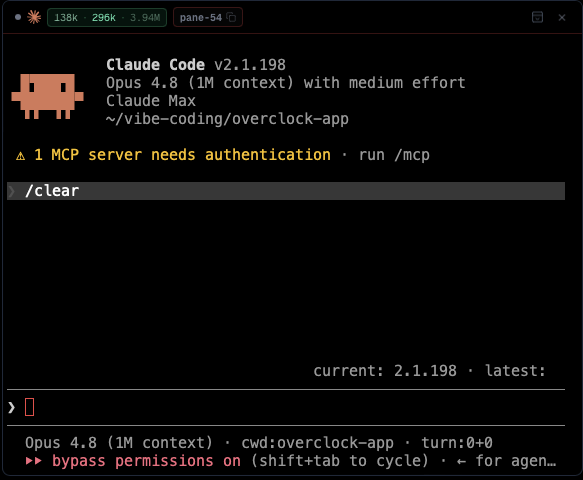
Task: Click the Claude Max plan text
Action: click(151, 101)
